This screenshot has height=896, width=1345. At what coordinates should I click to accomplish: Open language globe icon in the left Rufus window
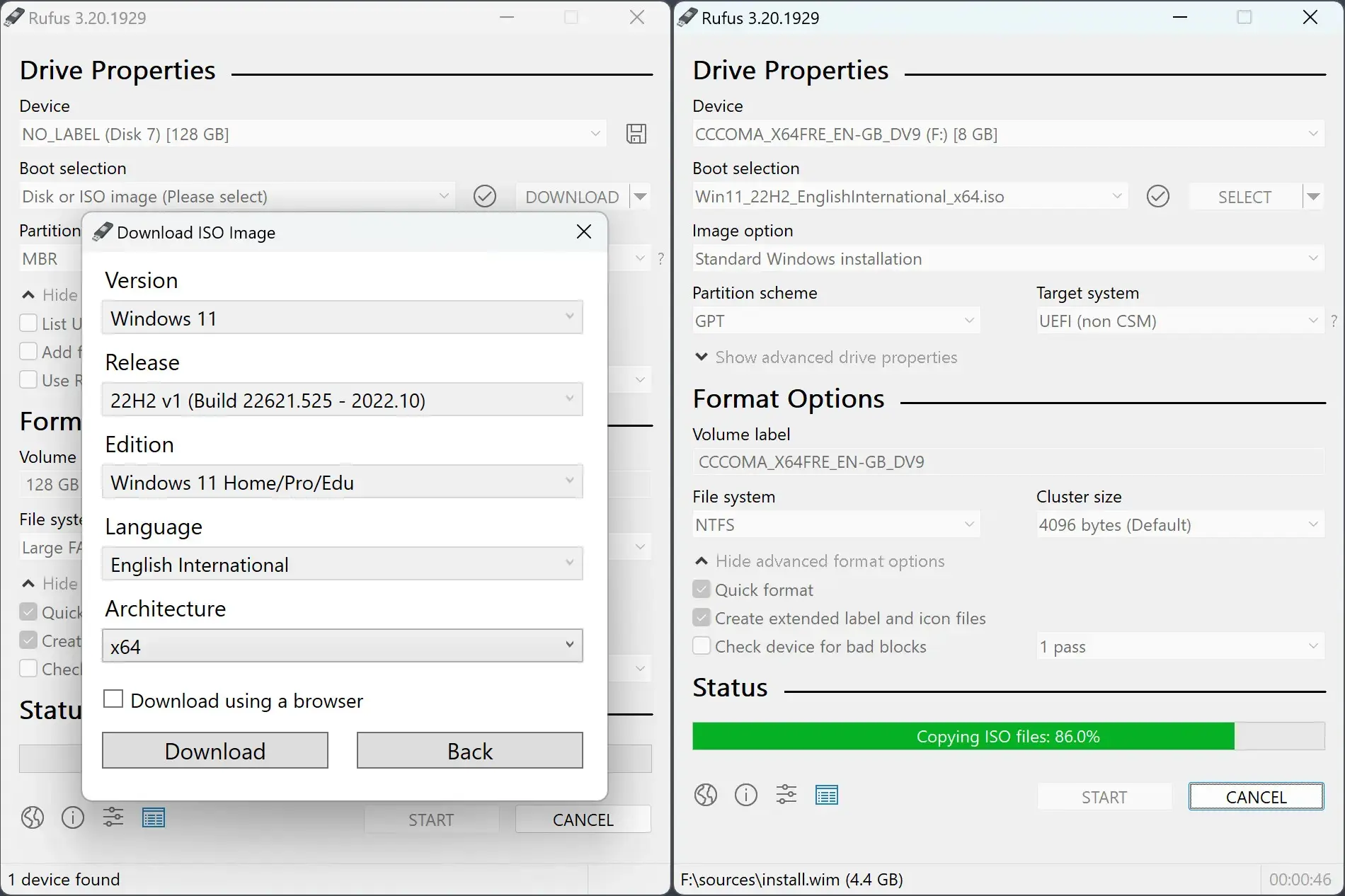point(33,817)
